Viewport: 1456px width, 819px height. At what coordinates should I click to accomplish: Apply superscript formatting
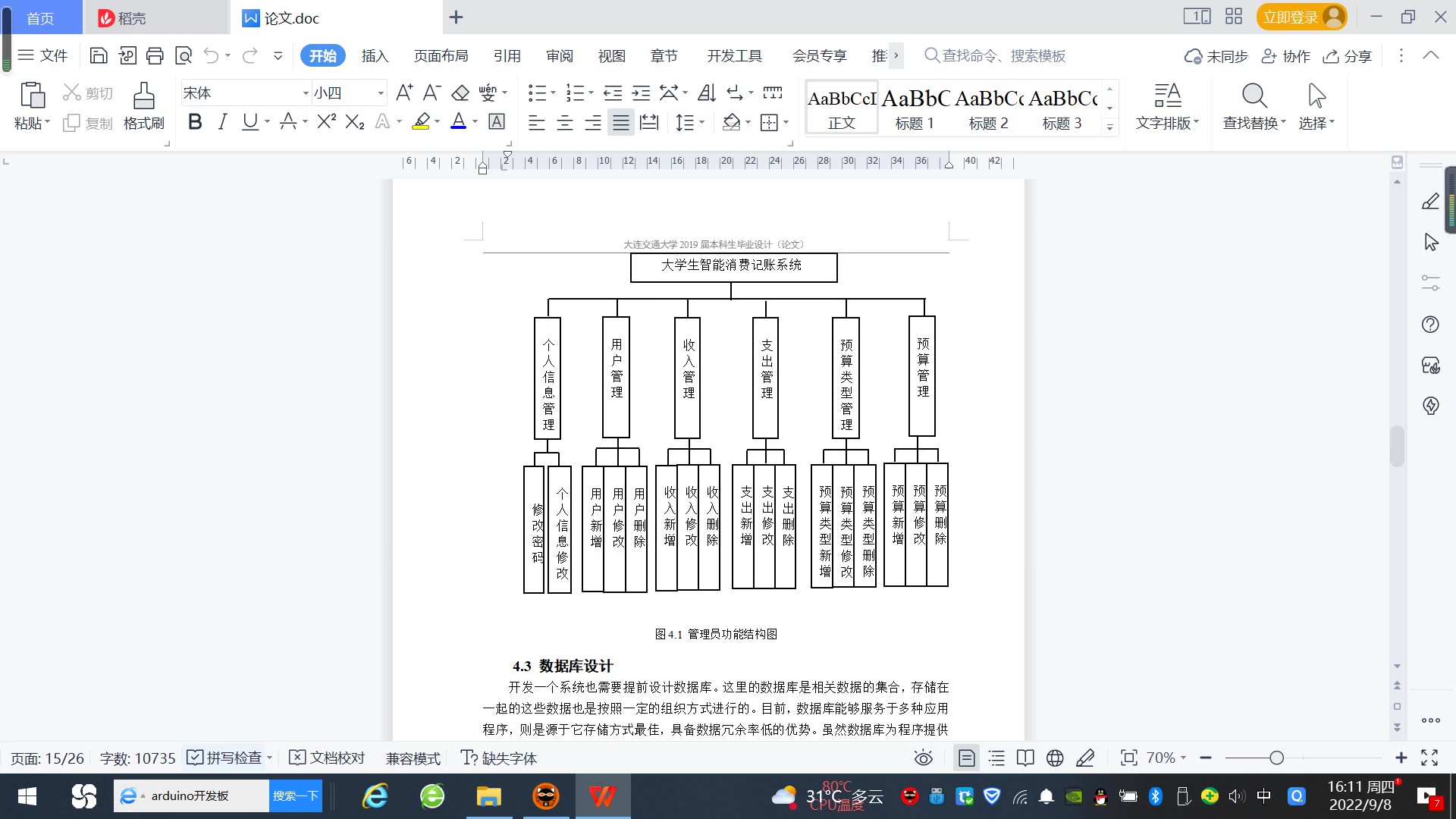(326, 122)
